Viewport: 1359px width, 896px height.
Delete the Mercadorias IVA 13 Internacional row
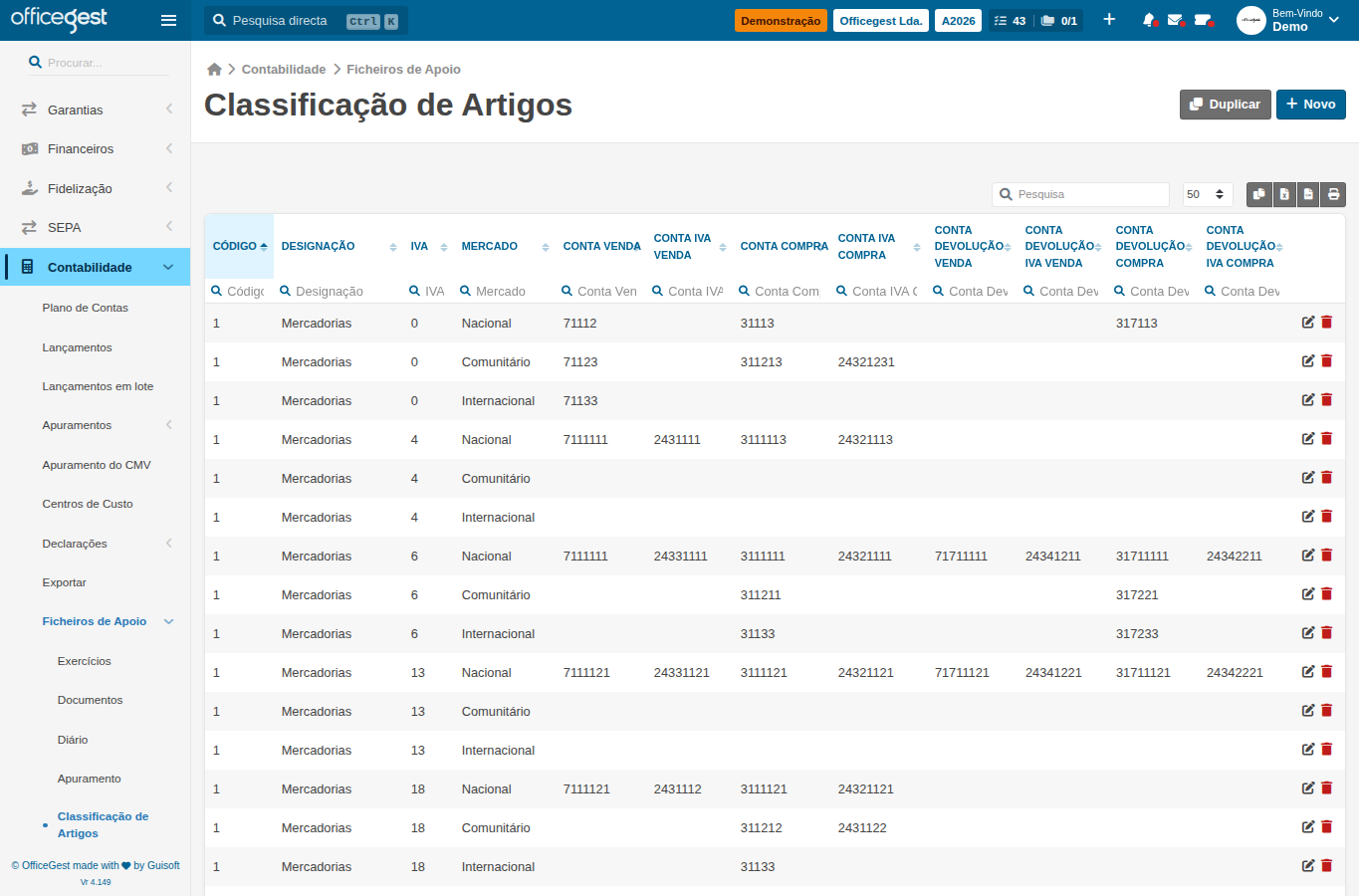click(1326, 749)
